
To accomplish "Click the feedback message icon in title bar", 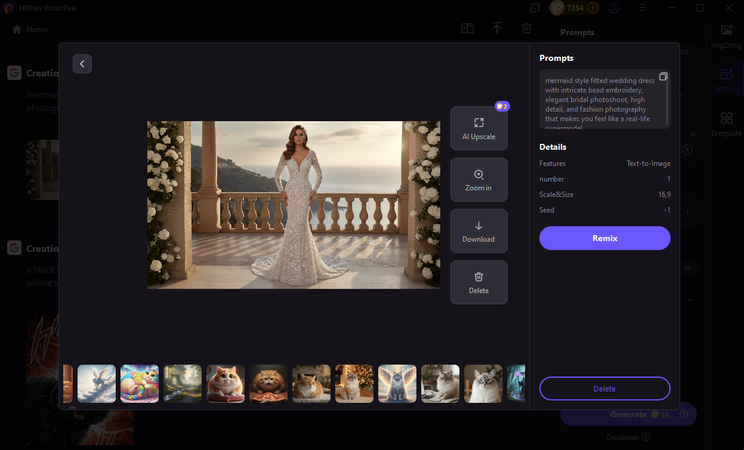I will pos(535,8).
